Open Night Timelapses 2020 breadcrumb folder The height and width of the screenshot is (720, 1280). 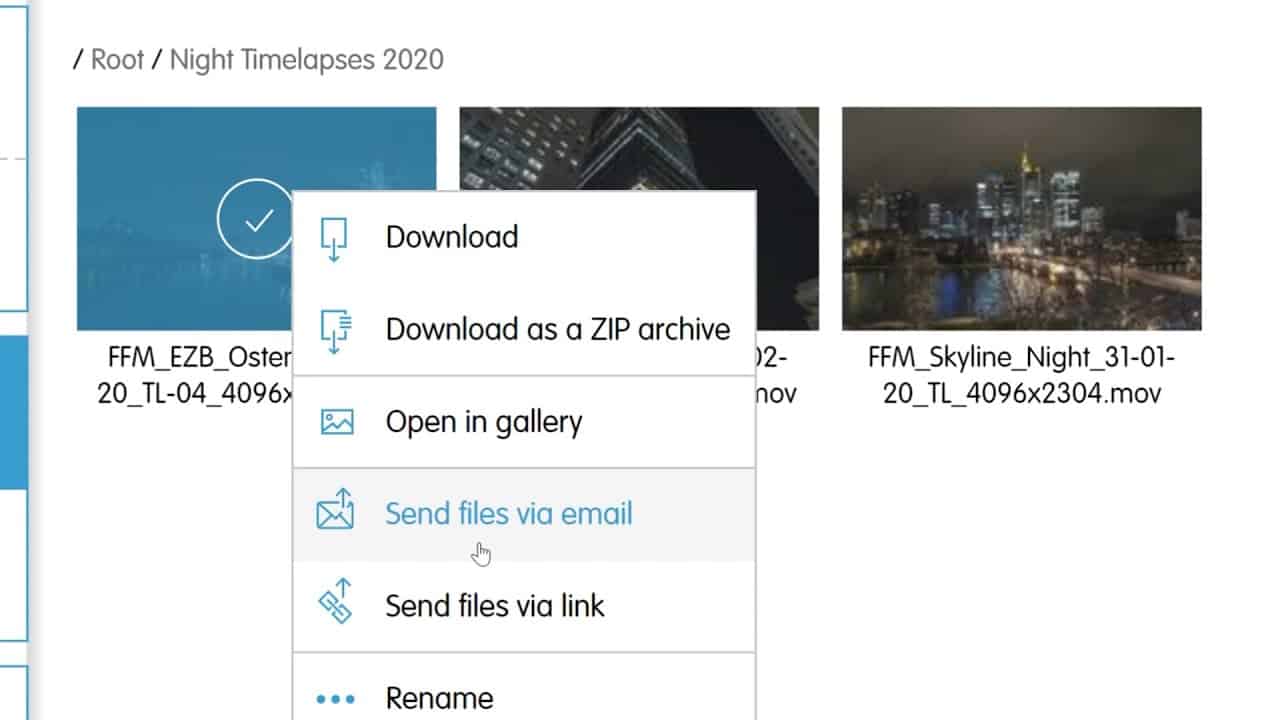coord(306,60)
